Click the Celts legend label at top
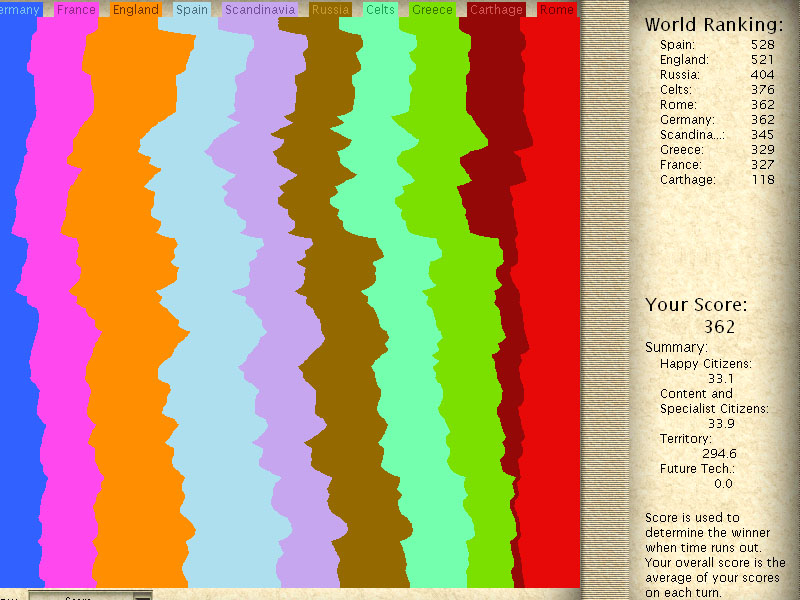Viewport: 800px width, 600px height. (380, 10)
